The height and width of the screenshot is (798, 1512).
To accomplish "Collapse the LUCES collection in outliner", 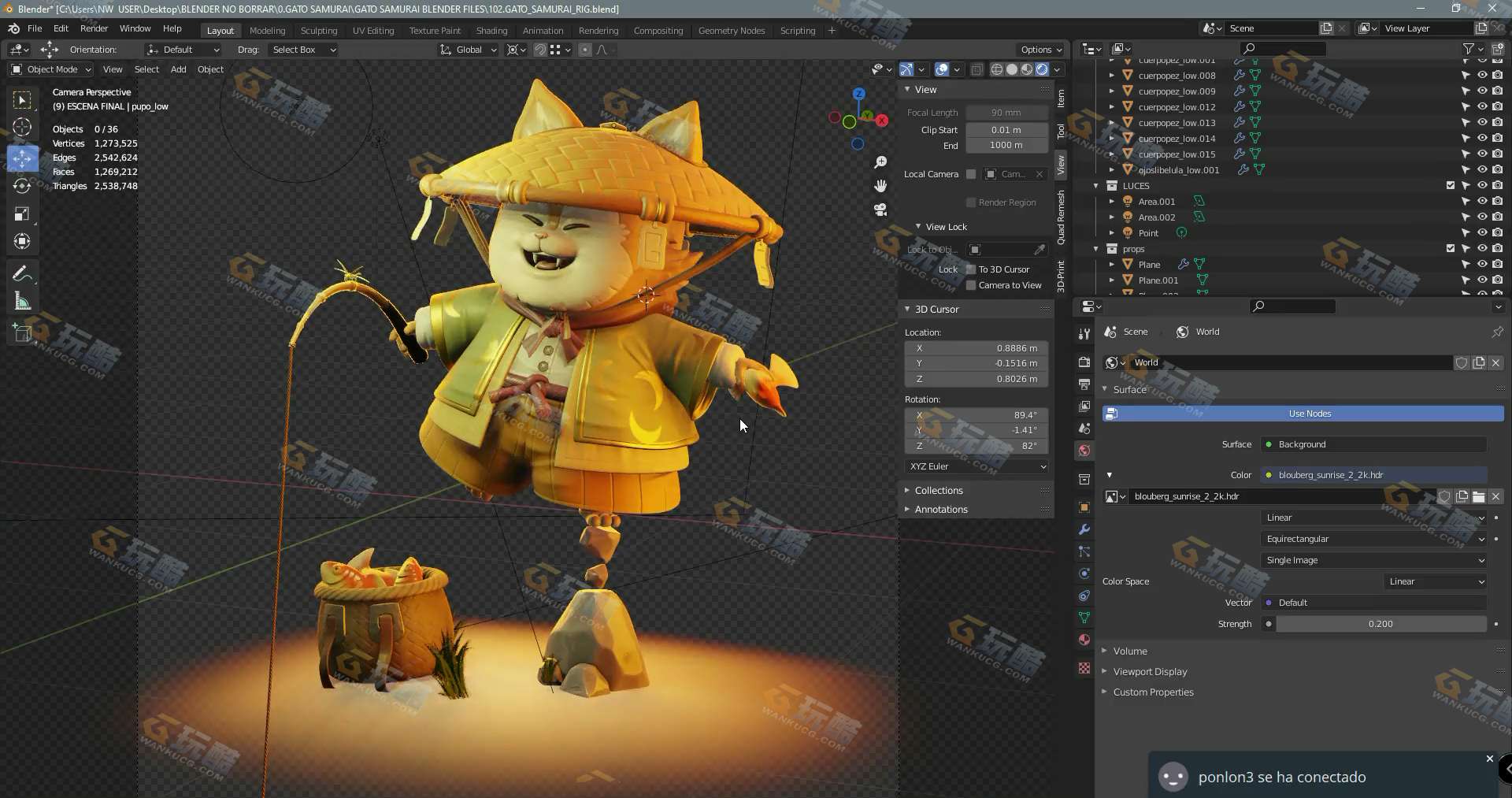I will [x=1095, y=186].
